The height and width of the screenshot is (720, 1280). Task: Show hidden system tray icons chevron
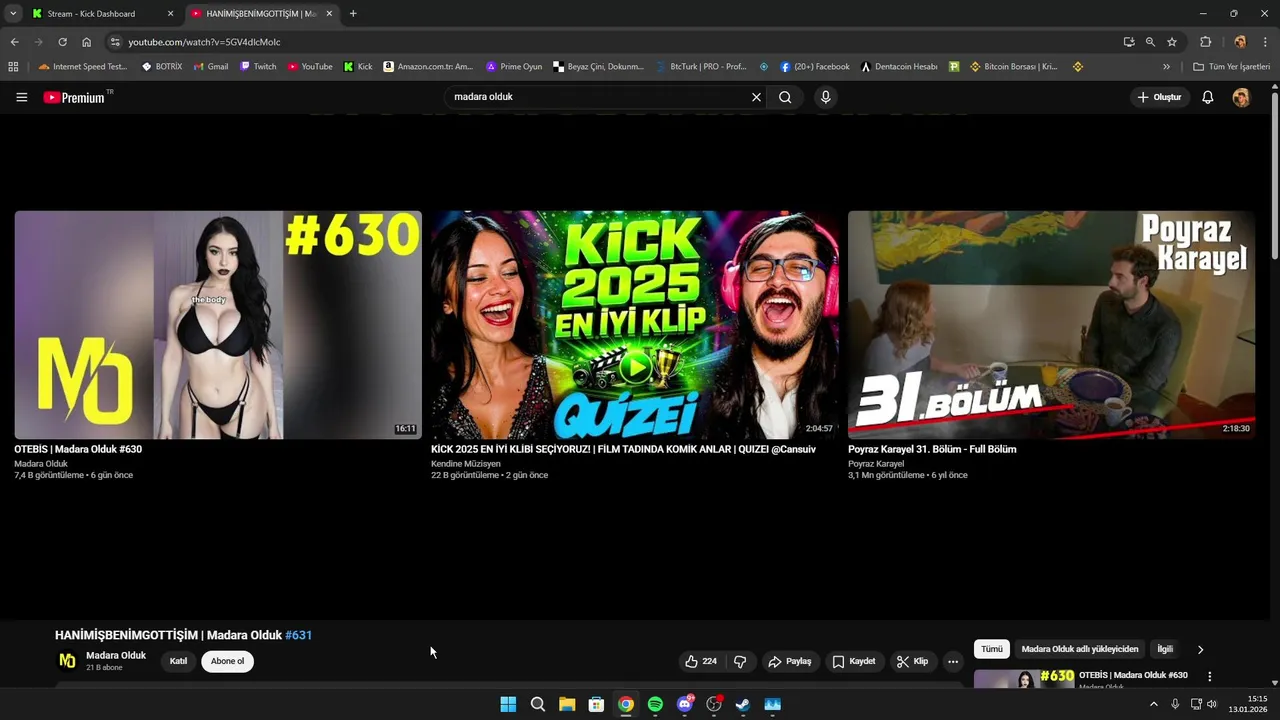point(1153,704)
